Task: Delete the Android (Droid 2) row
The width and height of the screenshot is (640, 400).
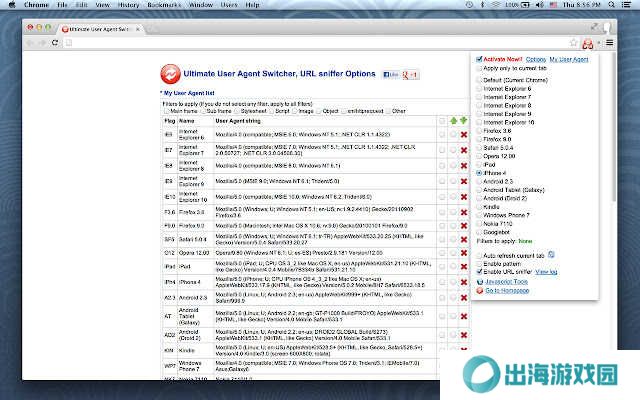Action: 464,335
